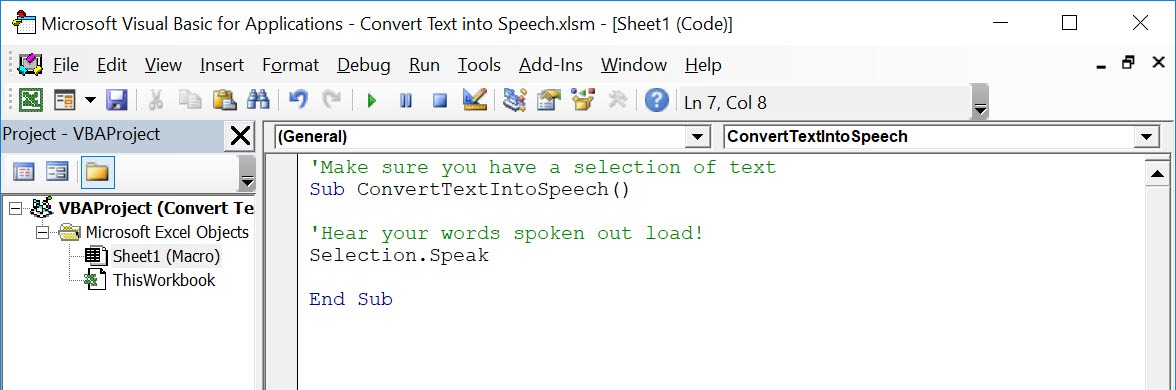Image resolution: width=1176 pixels, height=390 pixels.
Task: Run the macro with the green play icon
Action: [x=371, y=100]
